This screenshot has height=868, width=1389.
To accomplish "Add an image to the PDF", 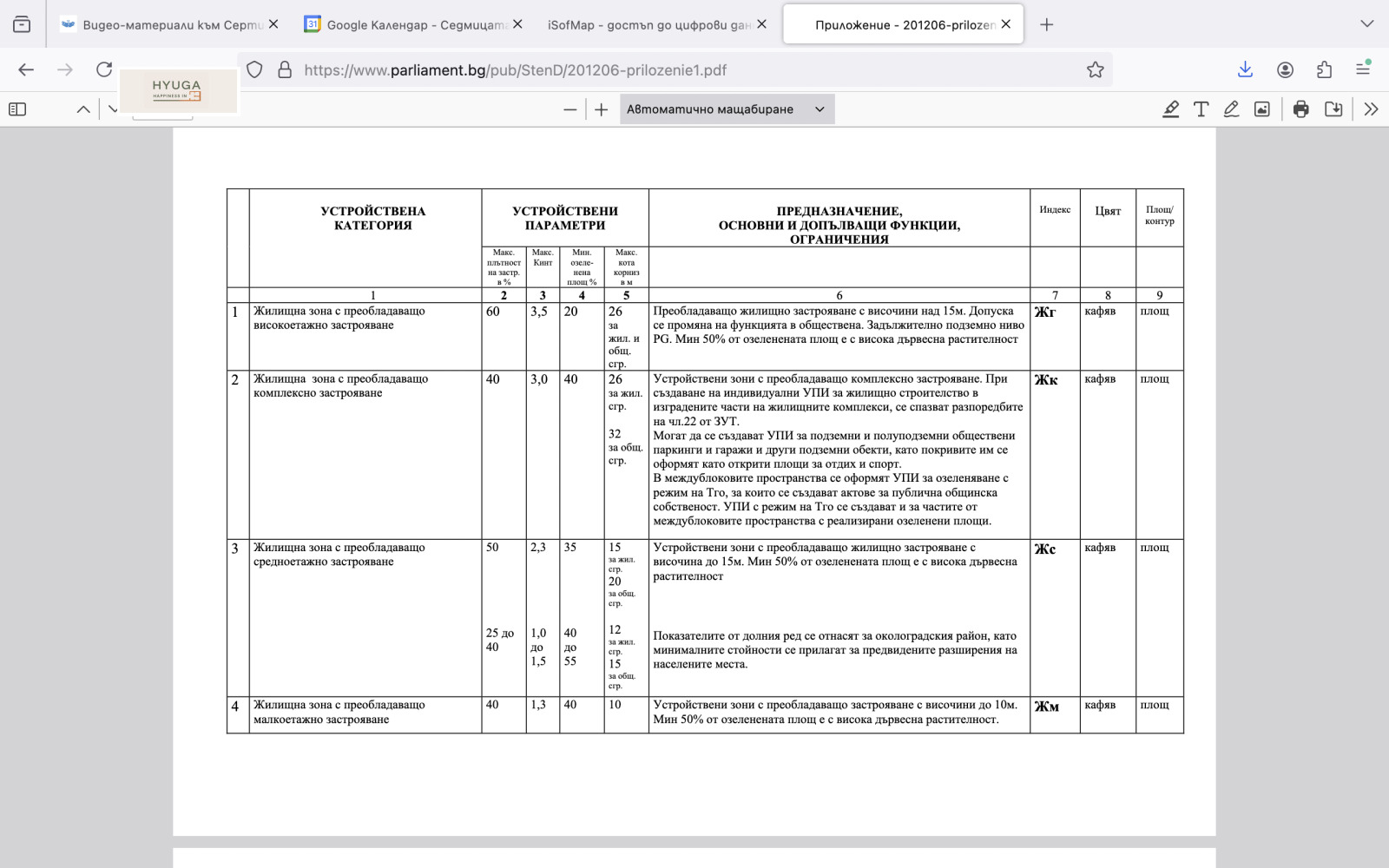I will [1262, 109].
